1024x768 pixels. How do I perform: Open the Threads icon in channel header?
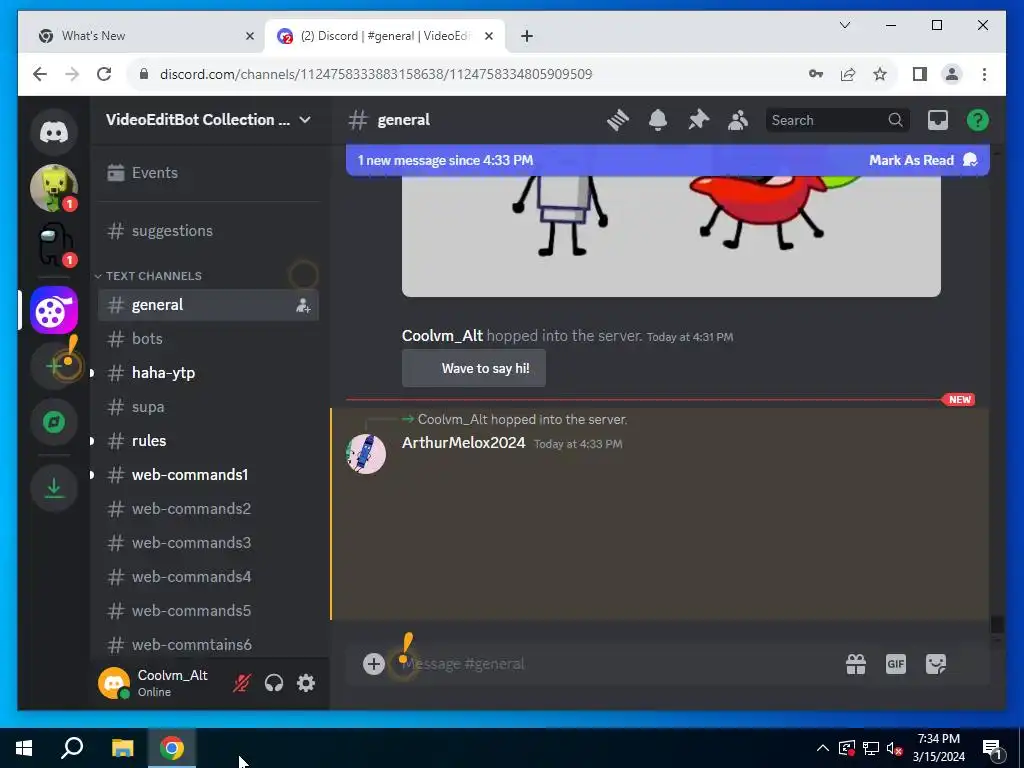point(618,120)
